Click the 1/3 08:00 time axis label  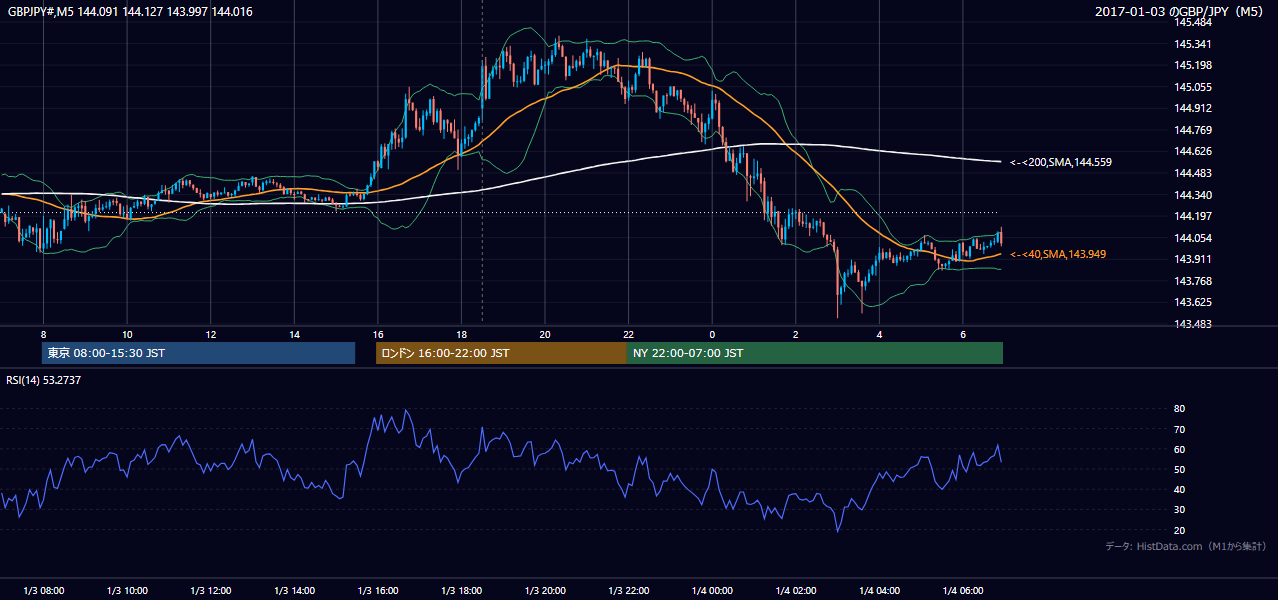[x=44, y=591]
